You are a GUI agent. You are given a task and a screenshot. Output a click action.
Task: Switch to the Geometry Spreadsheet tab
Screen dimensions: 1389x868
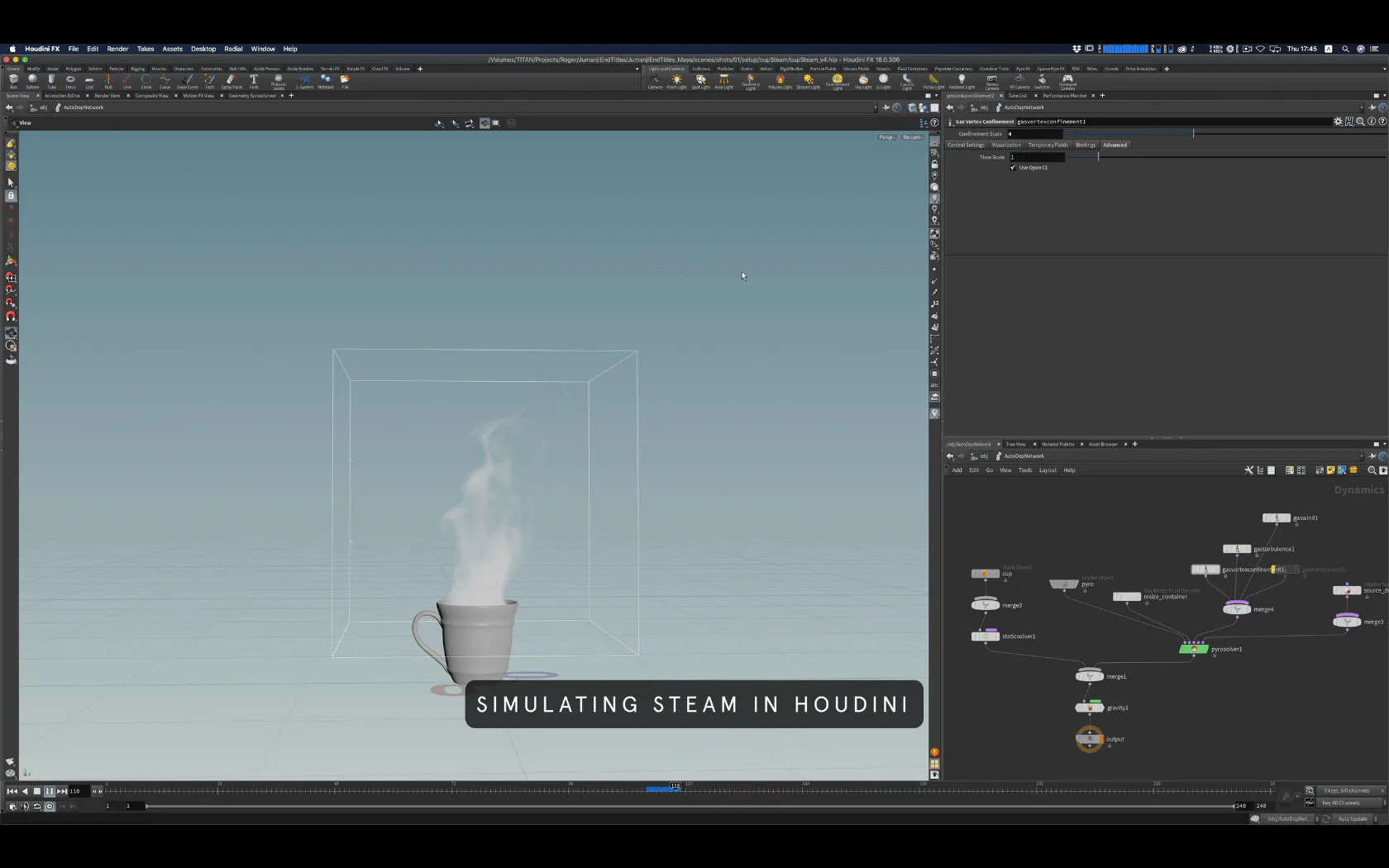252,96
